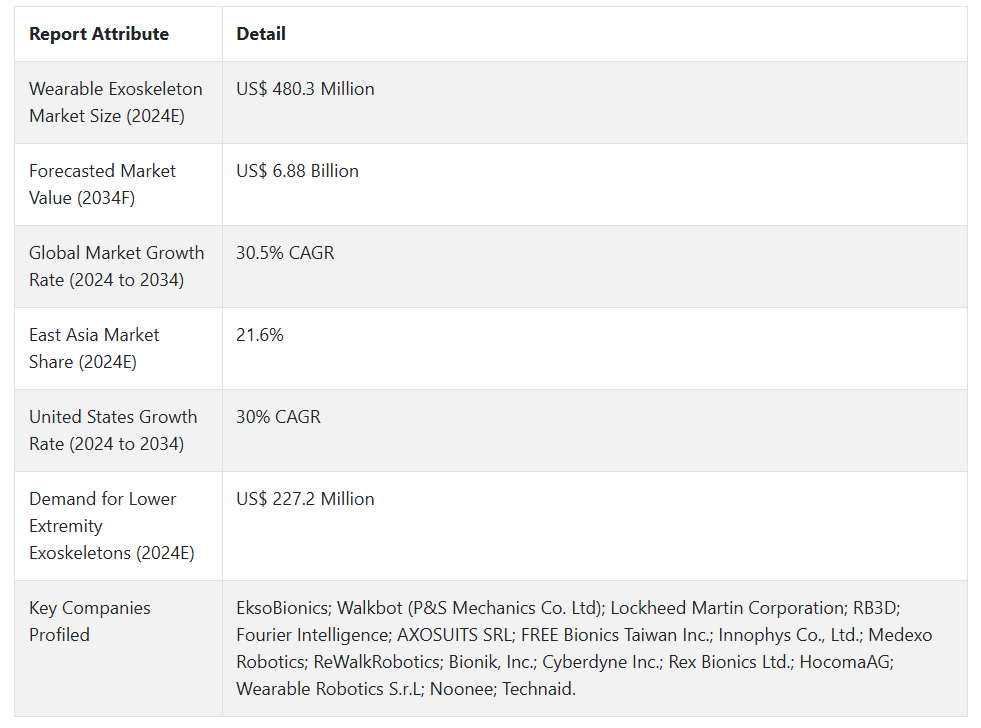The width and height of the screenshot is (981, 728).
Task: Select the Wearable Exoskeleton Market Size cell
Action: (x=116, y=102)
